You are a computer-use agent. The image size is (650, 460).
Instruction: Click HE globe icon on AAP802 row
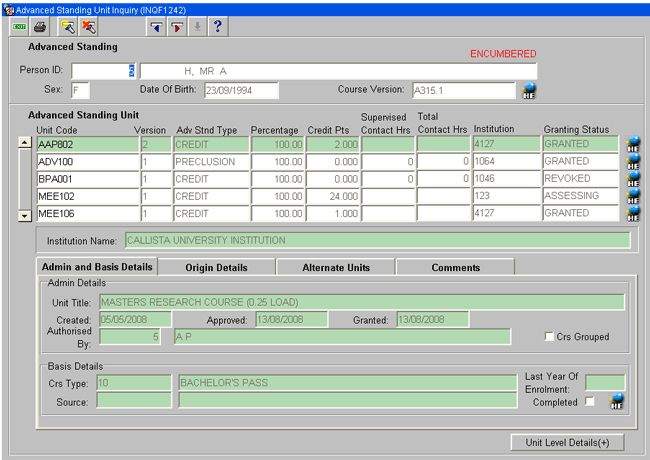pyautogui.click(x=632, y=145)
